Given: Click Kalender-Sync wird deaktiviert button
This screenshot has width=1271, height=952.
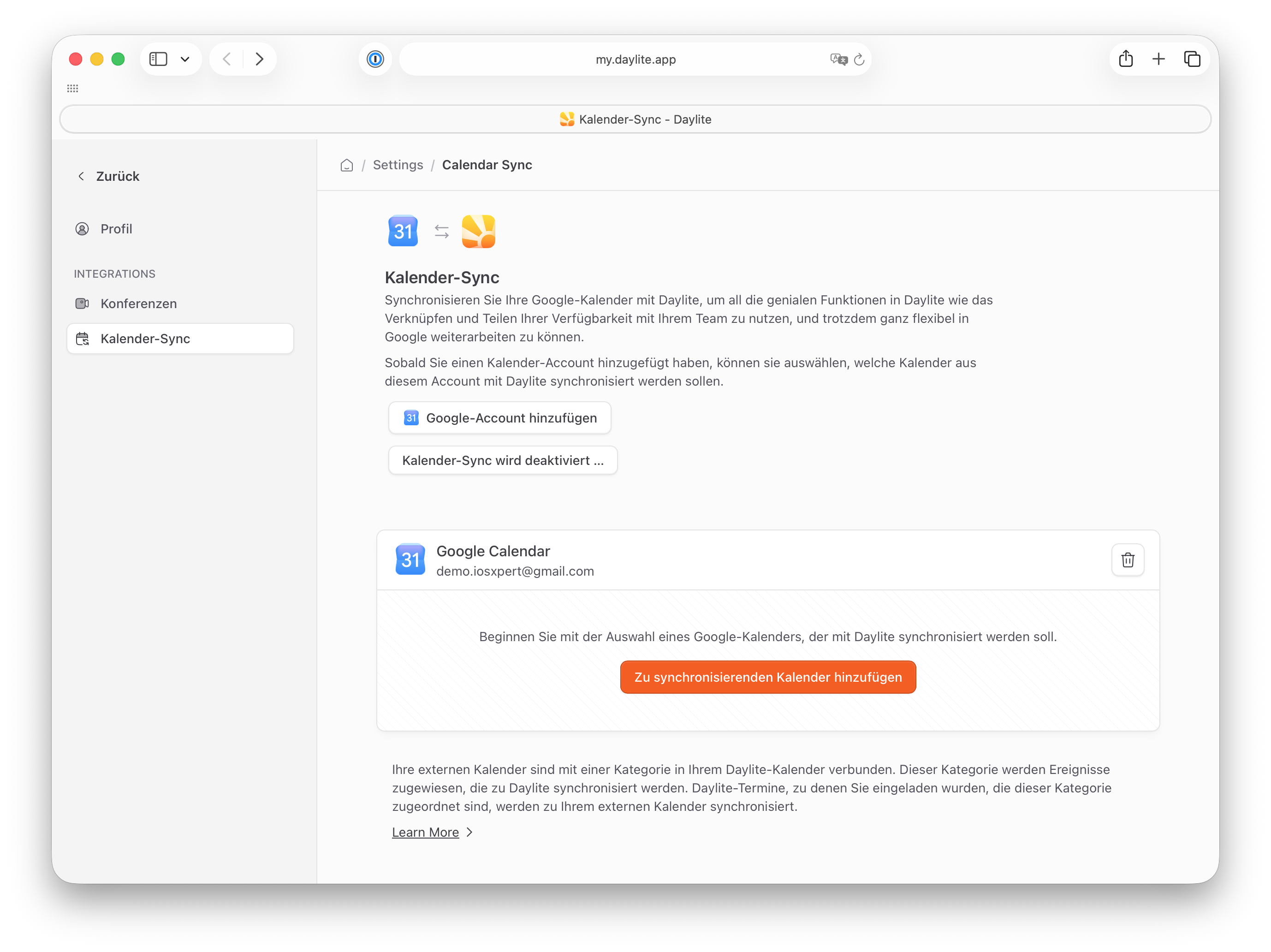Looking at the screenshot, I should pyautogui.click(x=503, y=460).
